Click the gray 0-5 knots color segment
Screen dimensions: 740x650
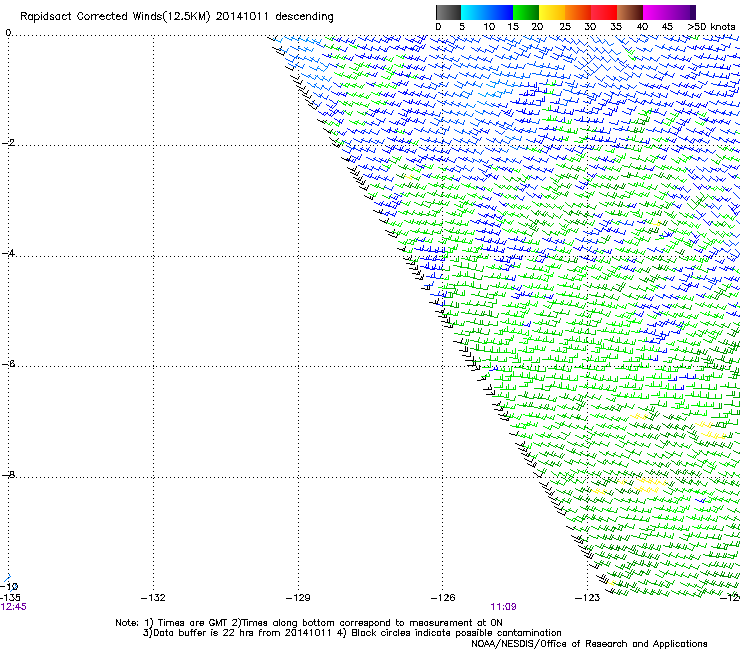448,12
